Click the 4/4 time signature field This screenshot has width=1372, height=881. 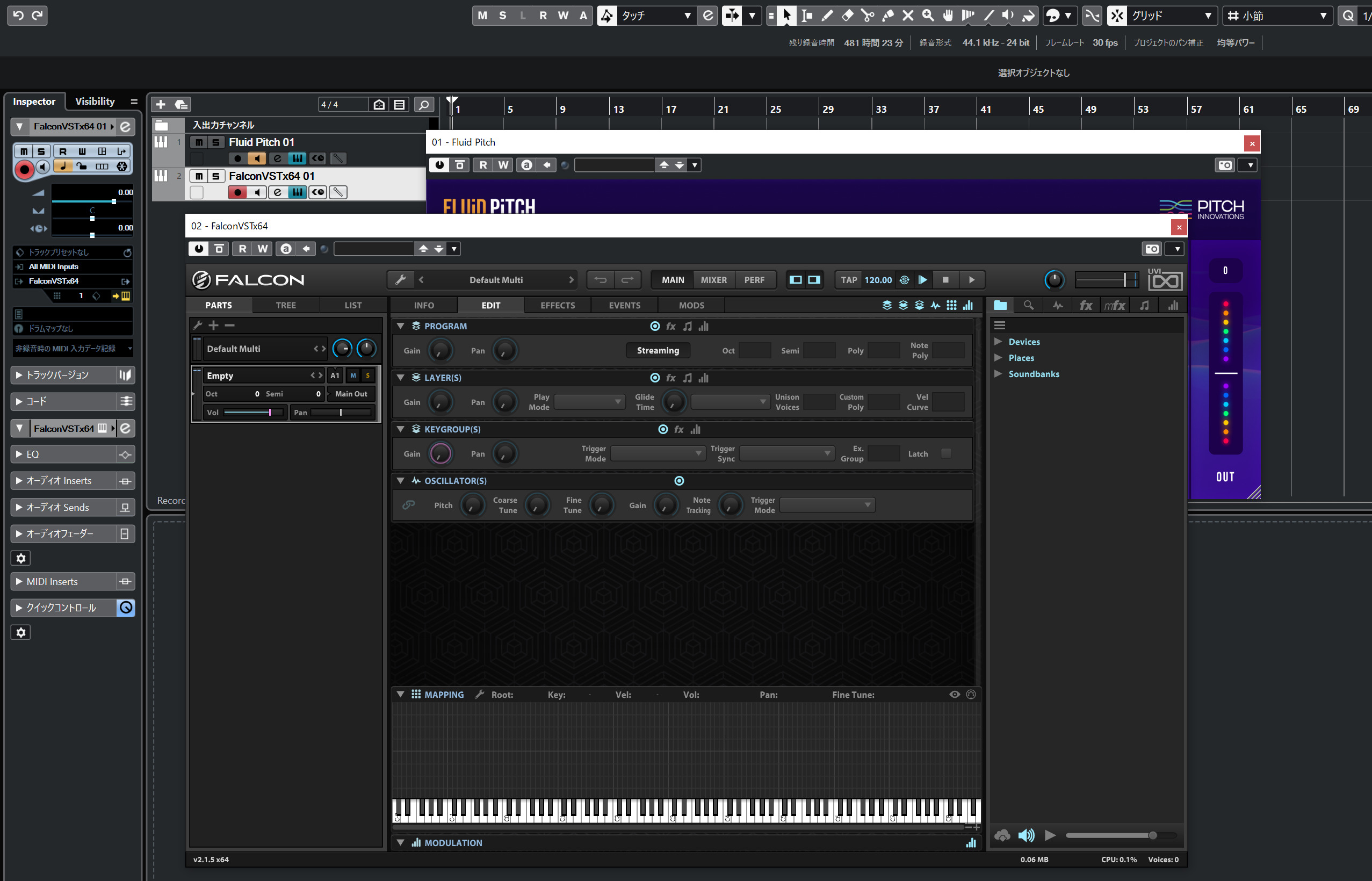tap(343, 105)
